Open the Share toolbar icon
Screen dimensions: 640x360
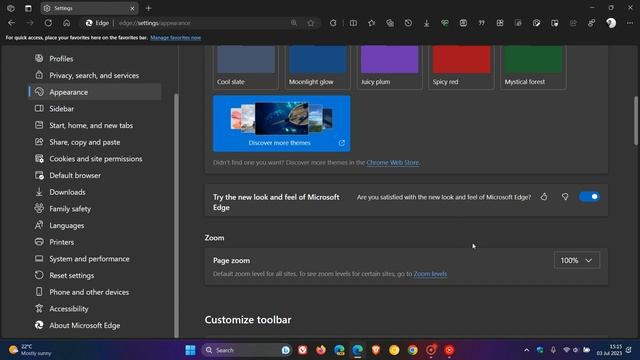pyautogui.click(x=573, y=23)
